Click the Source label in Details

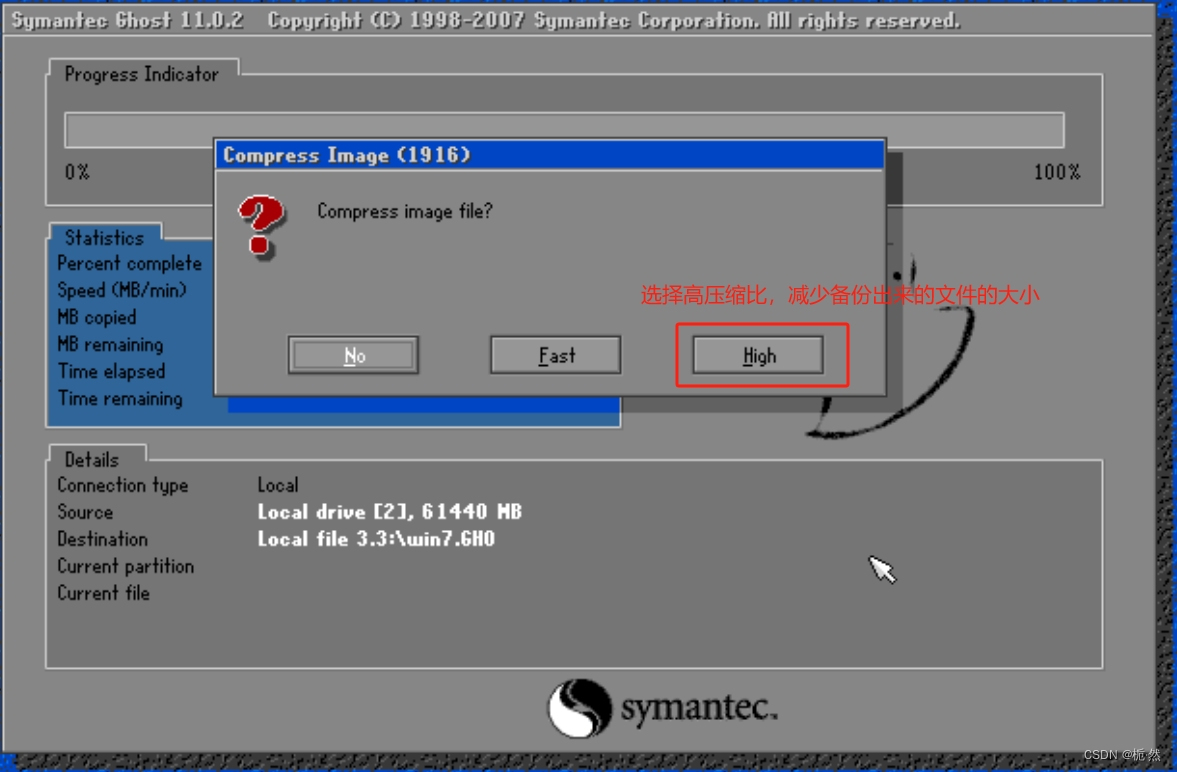point(85,512)
